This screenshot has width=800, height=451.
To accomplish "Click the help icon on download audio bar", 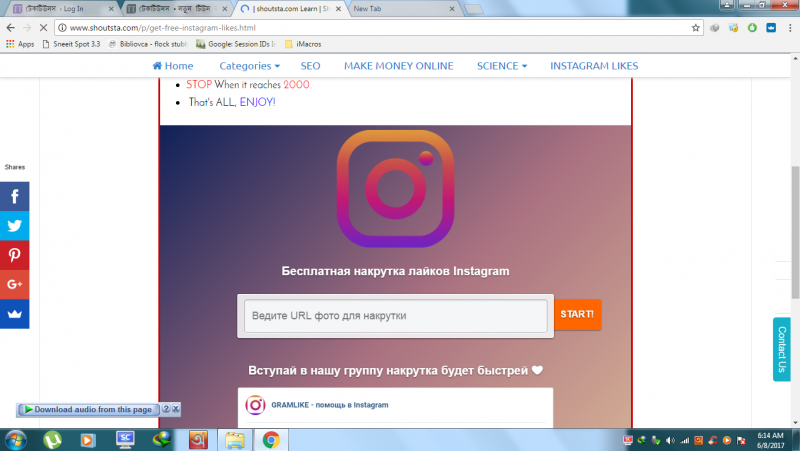I will click(166, 409).
